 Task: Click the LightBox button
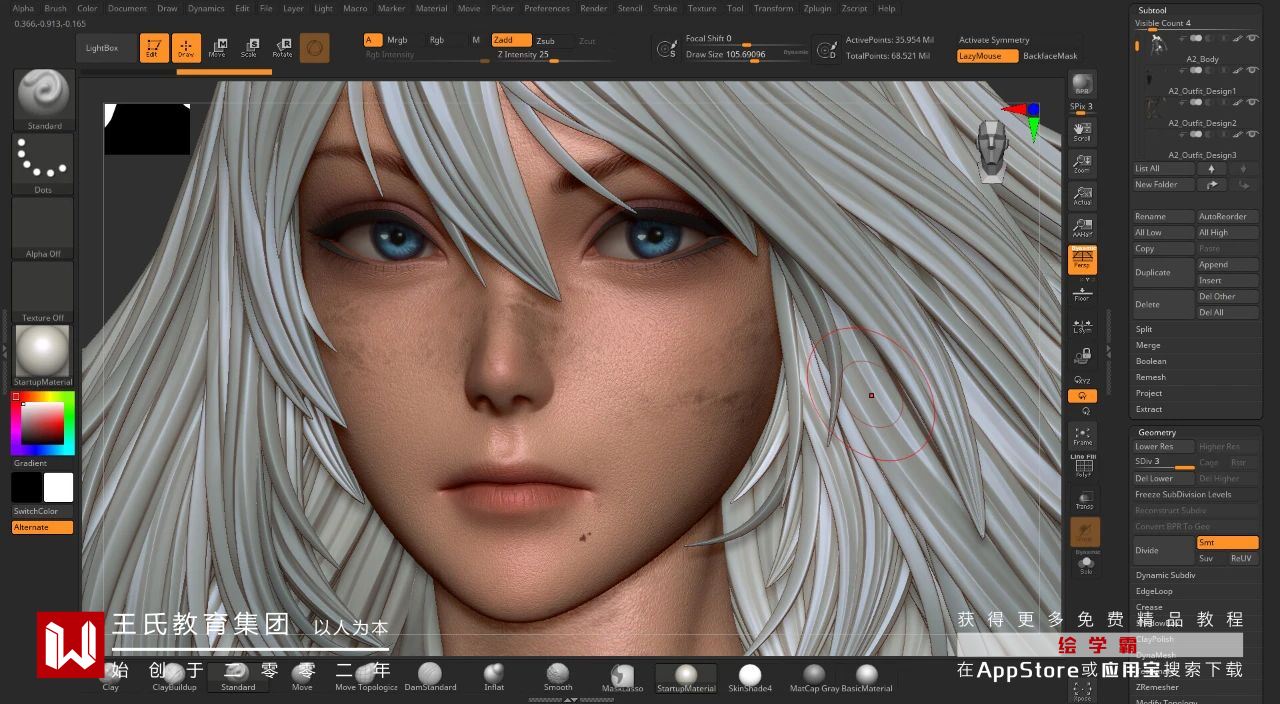(102, 48)
